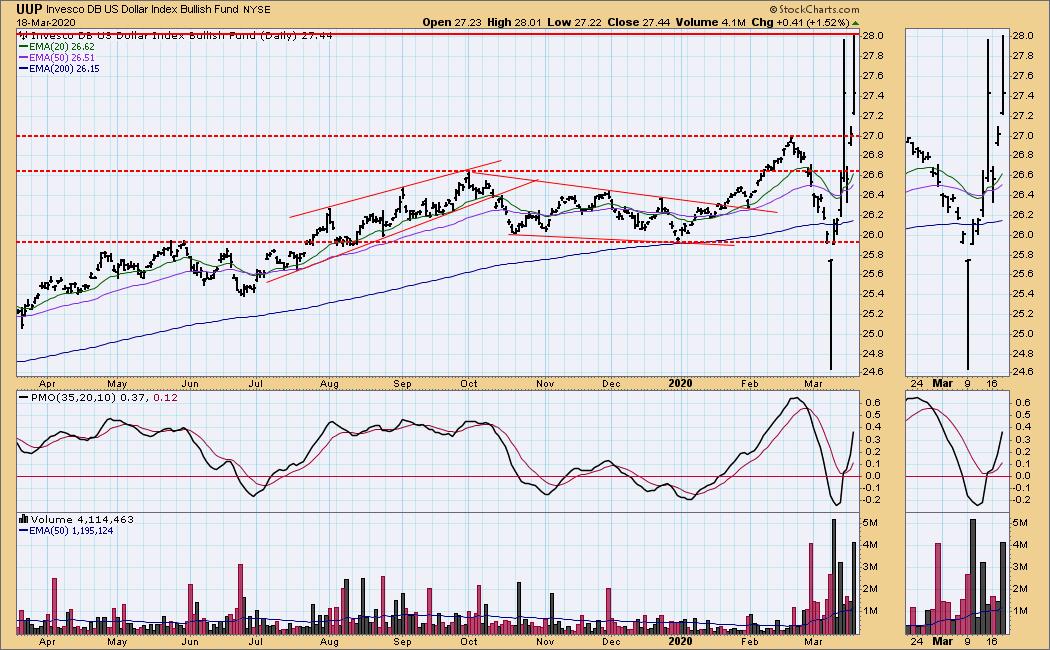Click 5M on the zoomed panel's volume axis
Screen dimensions: 1050x650
coord(1022,522)
